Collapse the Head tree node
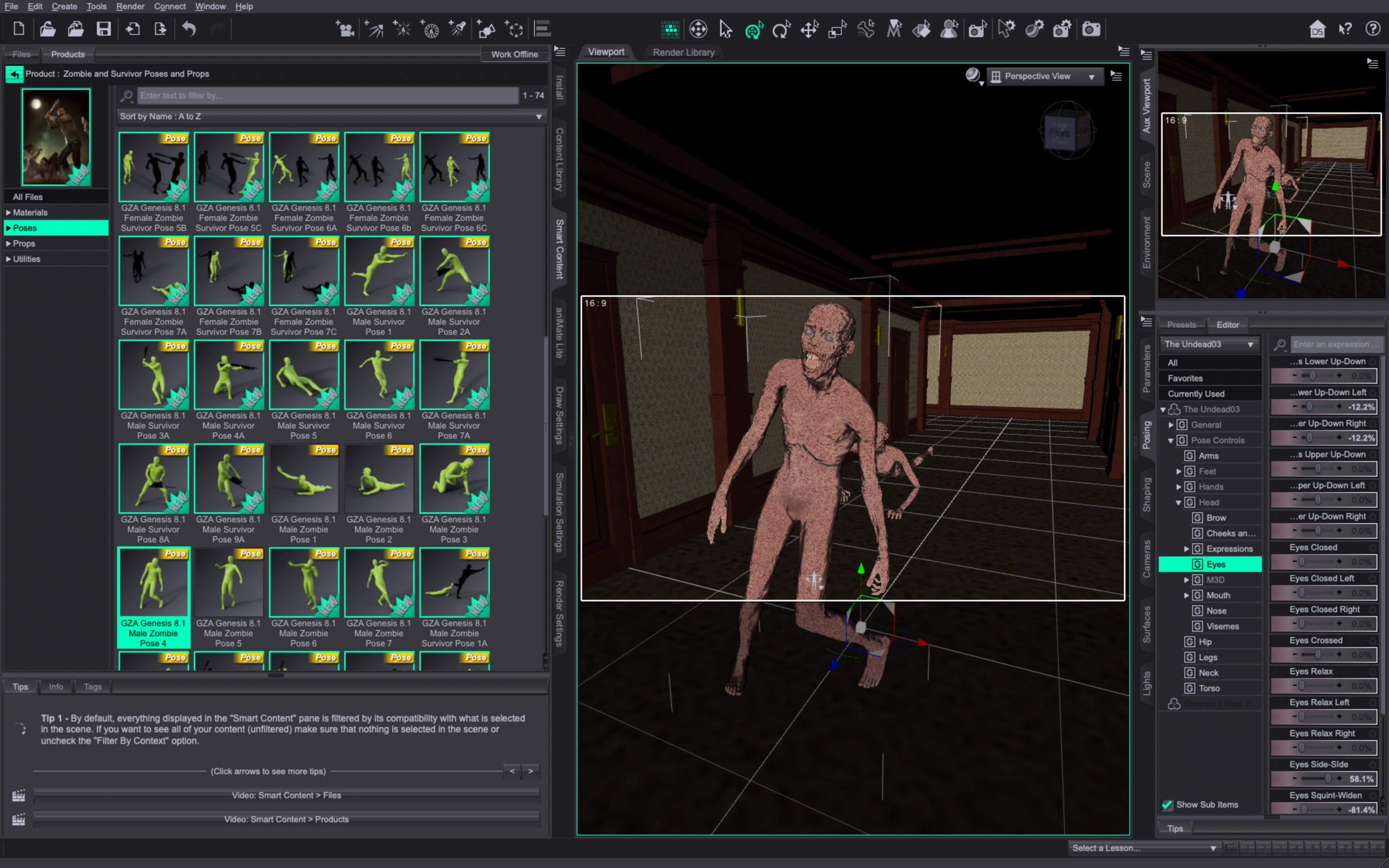 click(x=1178, y=502)
